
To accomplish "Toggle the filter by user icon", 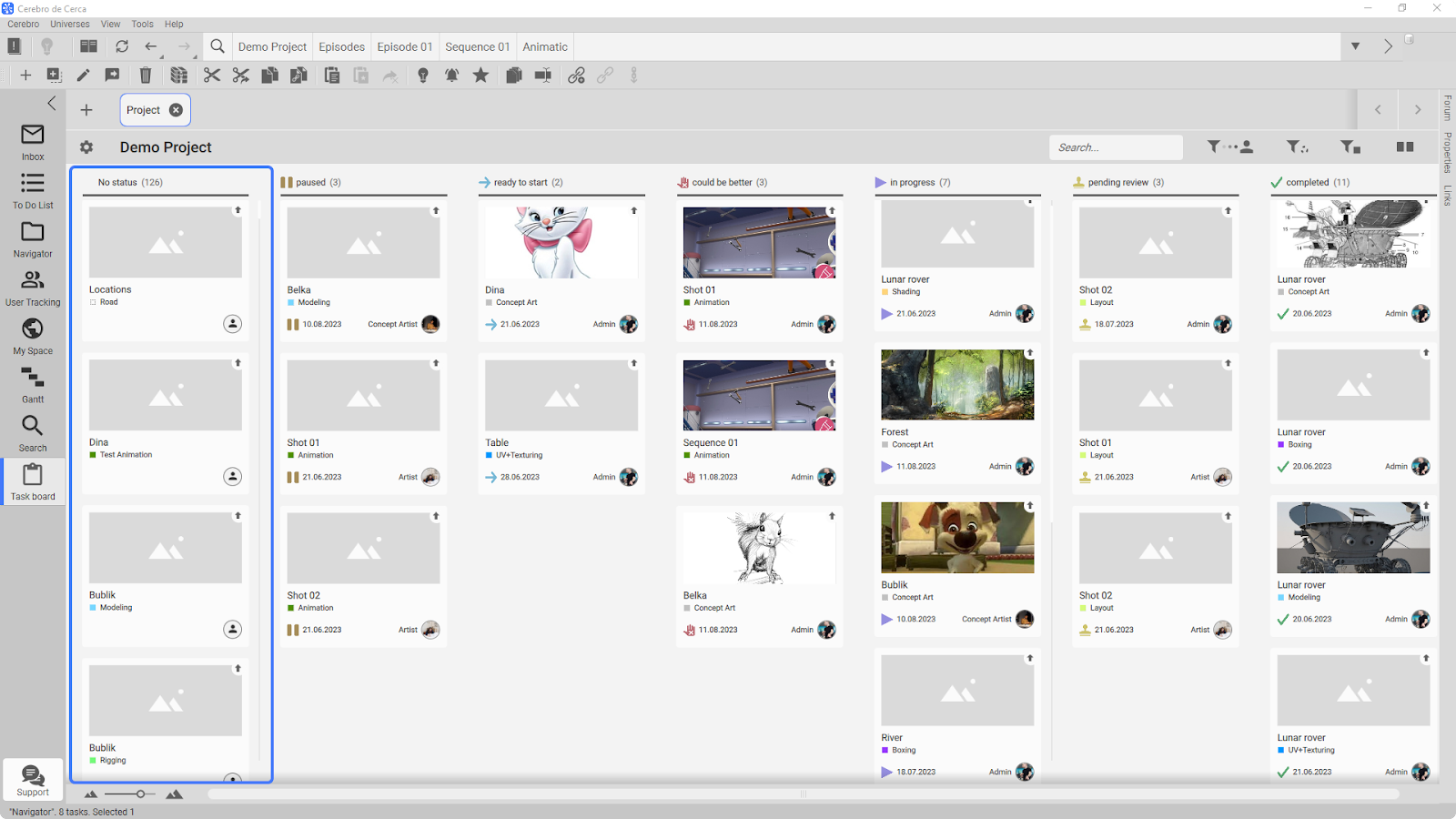I will click(1230, 147).
